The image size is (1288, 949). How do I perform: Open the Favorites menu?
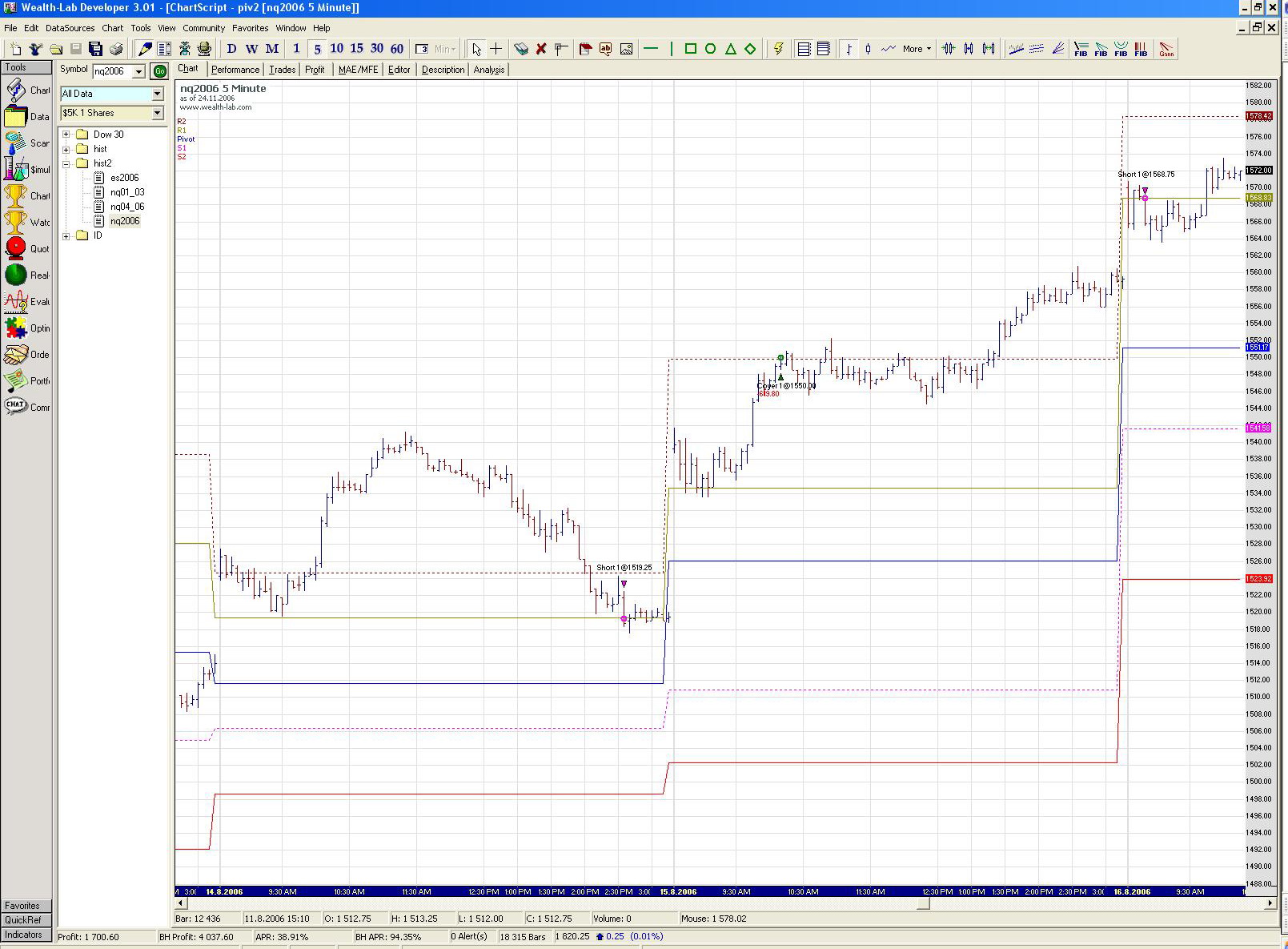(x=251, y=28)
